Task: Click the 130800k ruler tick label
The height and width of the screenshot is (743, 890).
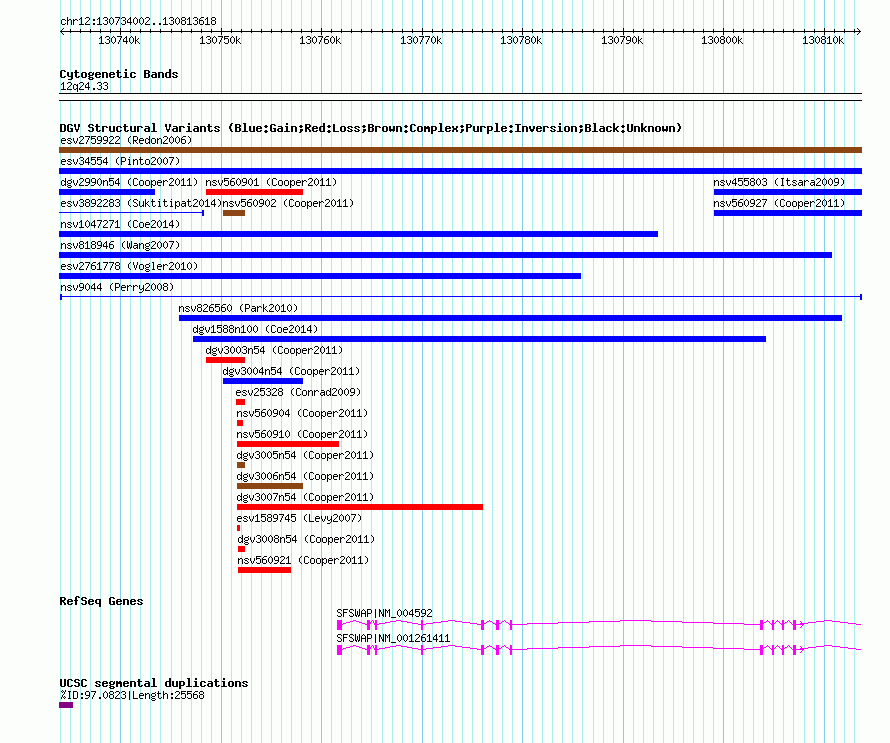Action: point(722,40)
